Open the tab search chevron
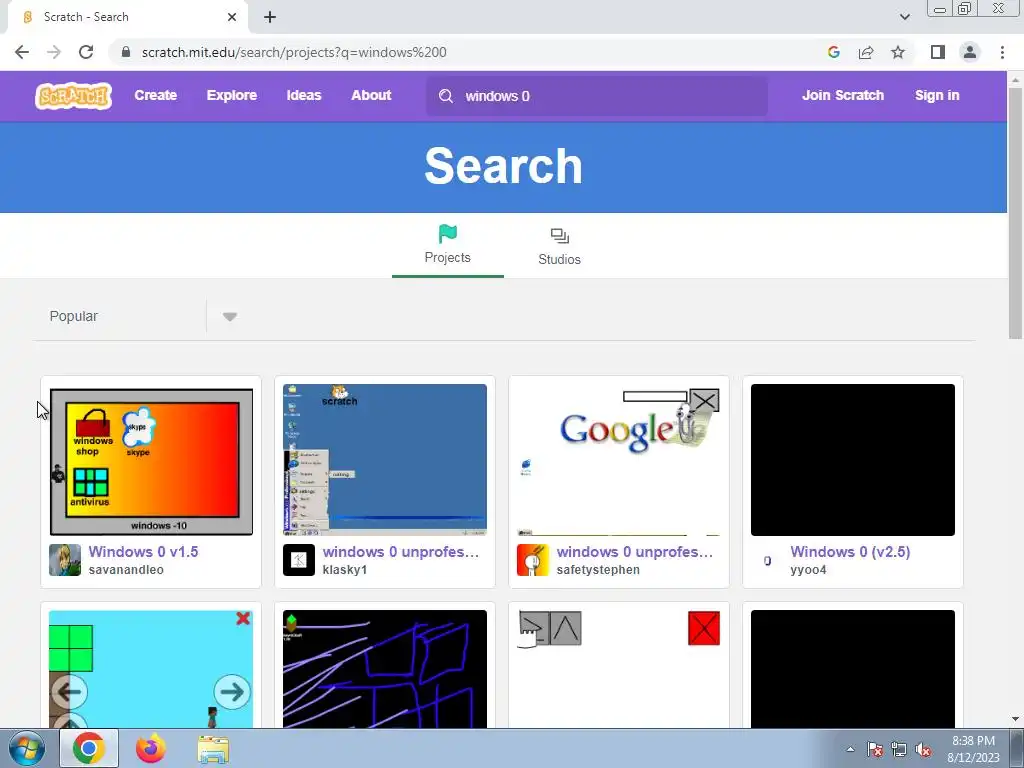The image size is (1024, 768). pyautogui.click(x=904, y=17)
